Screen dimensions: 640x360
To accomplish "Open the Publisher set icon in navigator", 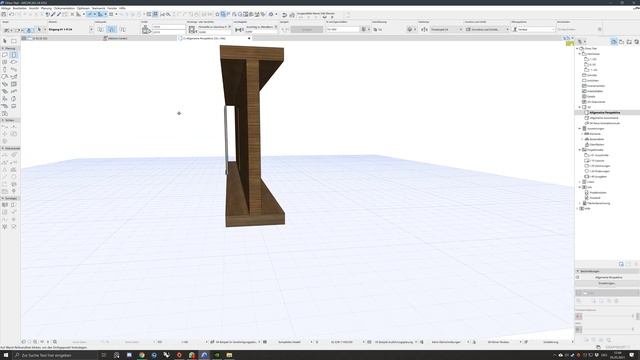I will tap(636, 42).
